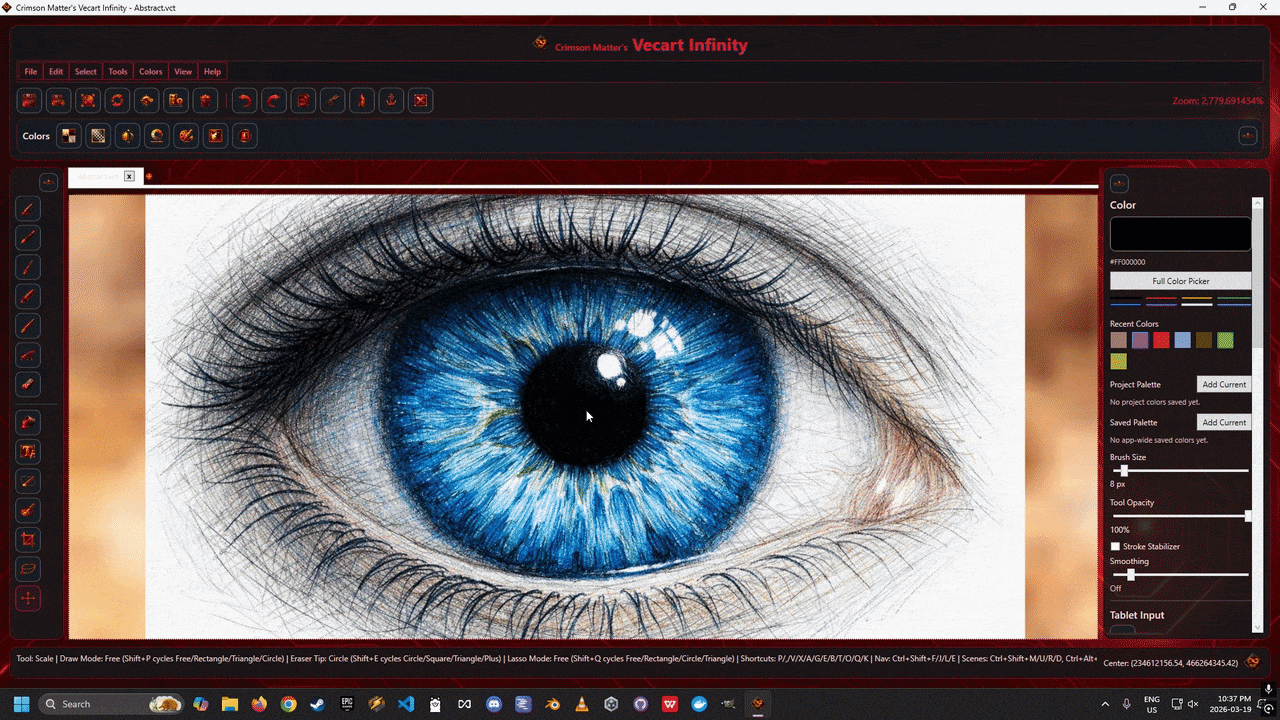Click the checkerboard icon in the Colors toolbar
This screenshot has height=720, width=1280.
click(97, 135)
